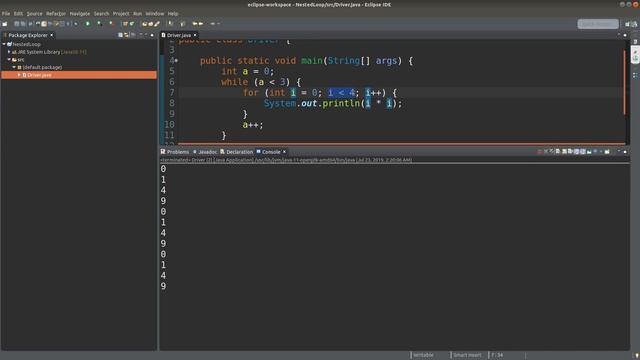
Task: Open the Refactor menu
Action: coord(56,13)
